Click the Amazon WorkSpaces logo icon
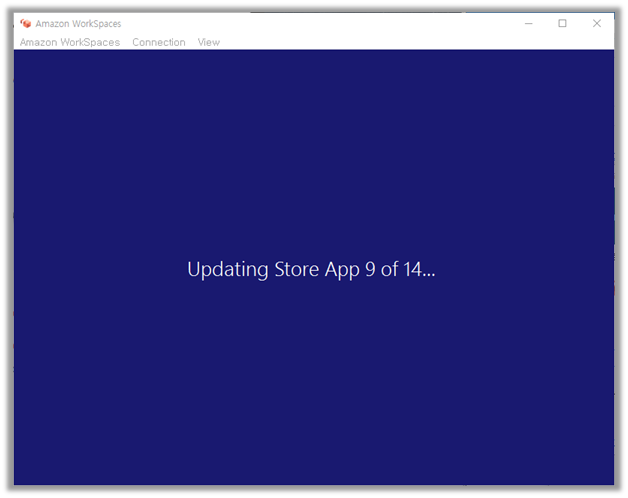 [26, 23]
